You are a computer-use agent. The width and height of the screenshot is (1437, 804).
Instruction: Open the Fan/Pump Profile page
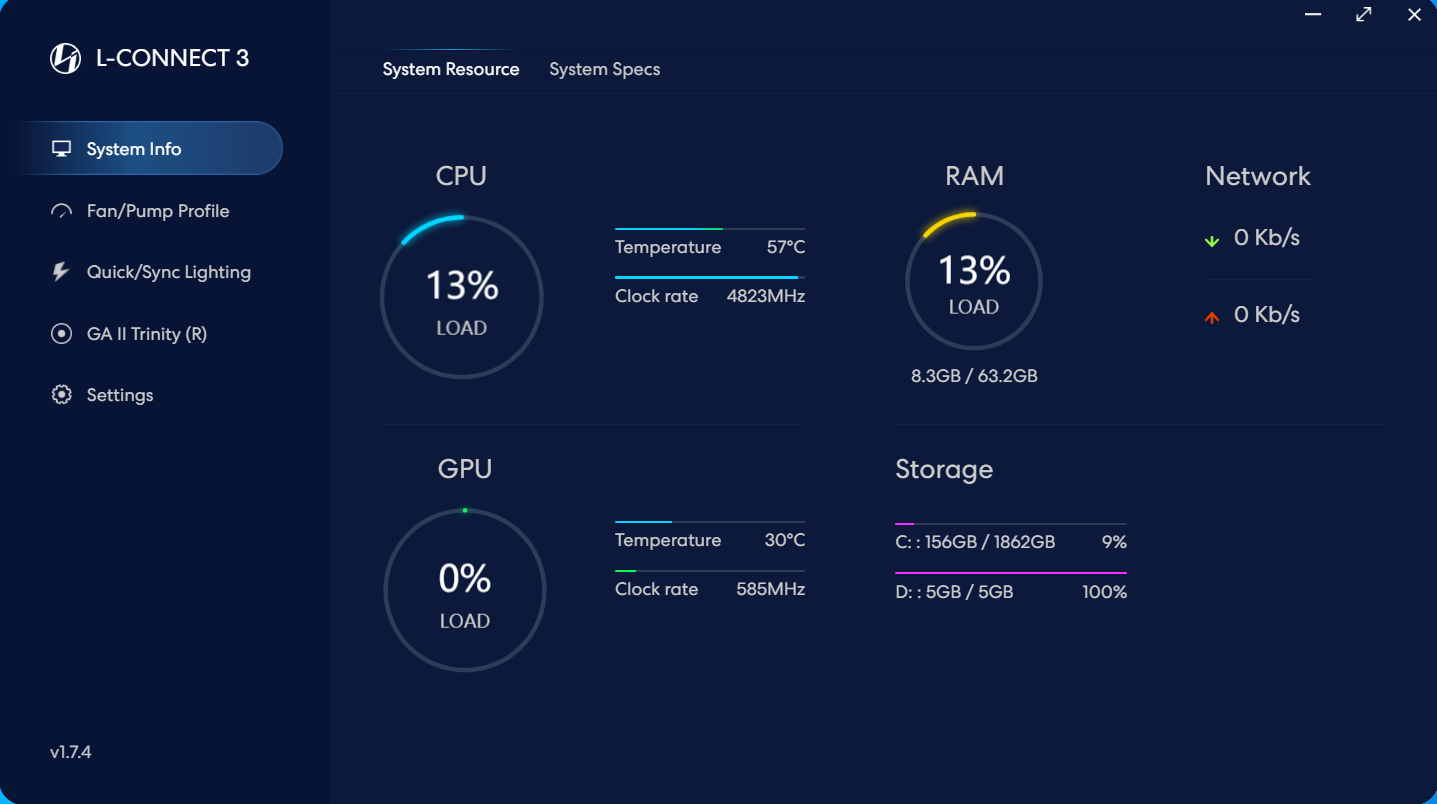158,211
